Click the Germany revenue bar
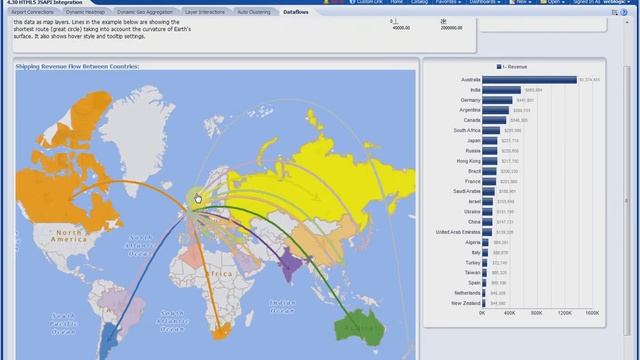This screenshot has height=360, width=640. coord(497,100)
